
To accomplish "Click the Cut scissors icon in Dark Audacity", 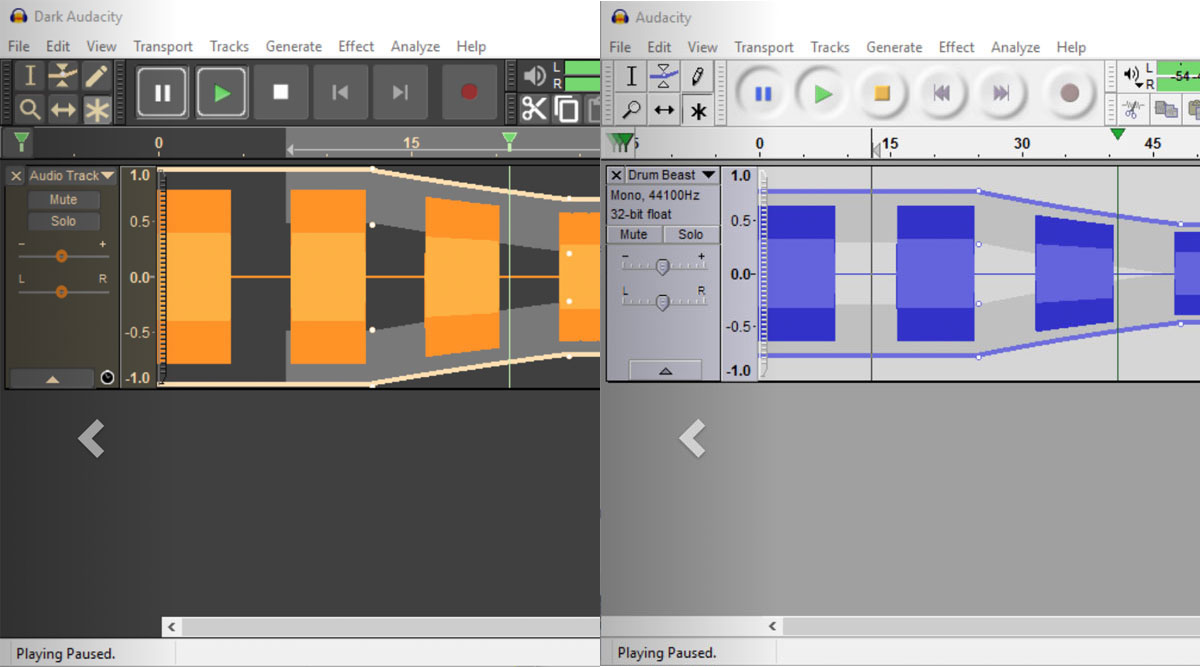I will (x=535, y=109).
